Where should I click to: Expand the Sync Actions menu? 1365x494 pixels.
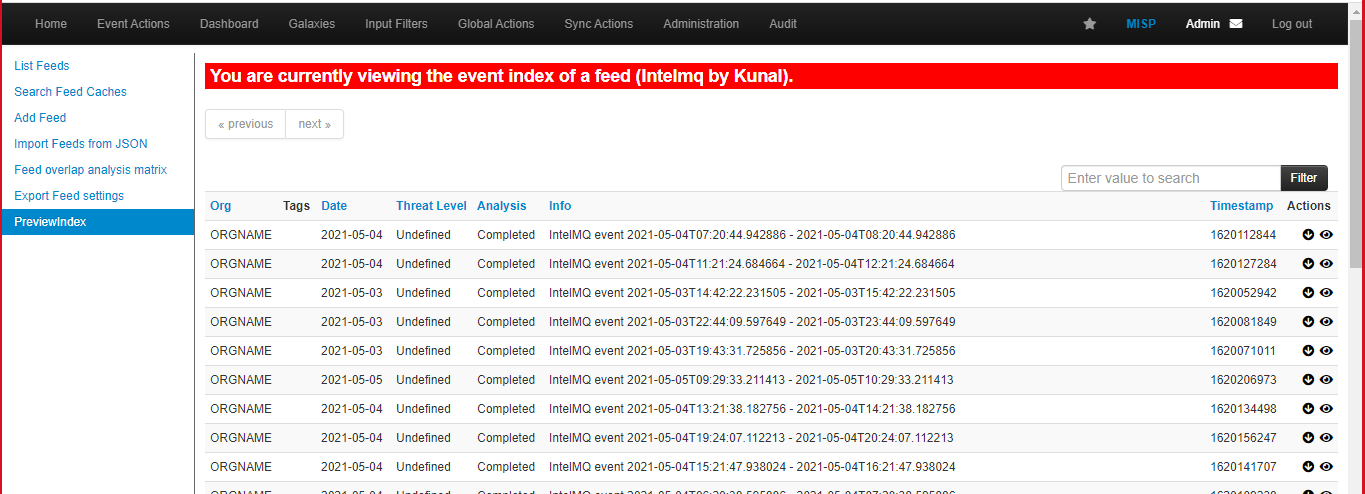(x=598, y=24)
